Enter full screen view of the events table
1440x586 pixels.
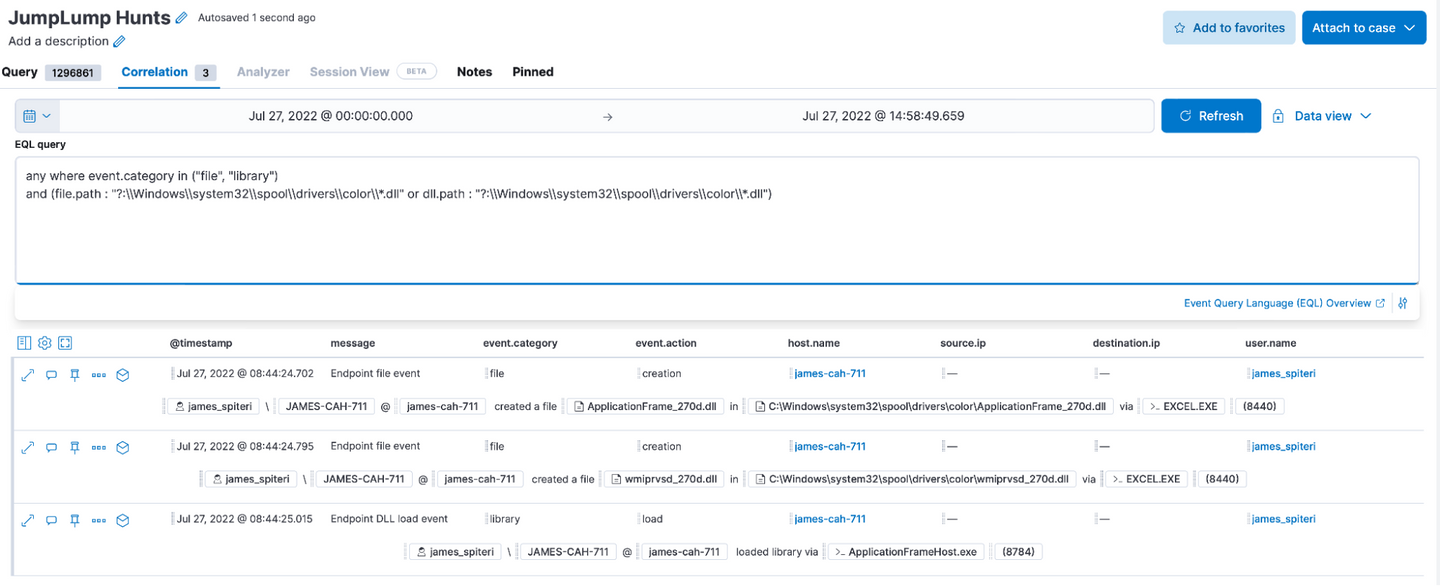(x=65, y=343)
